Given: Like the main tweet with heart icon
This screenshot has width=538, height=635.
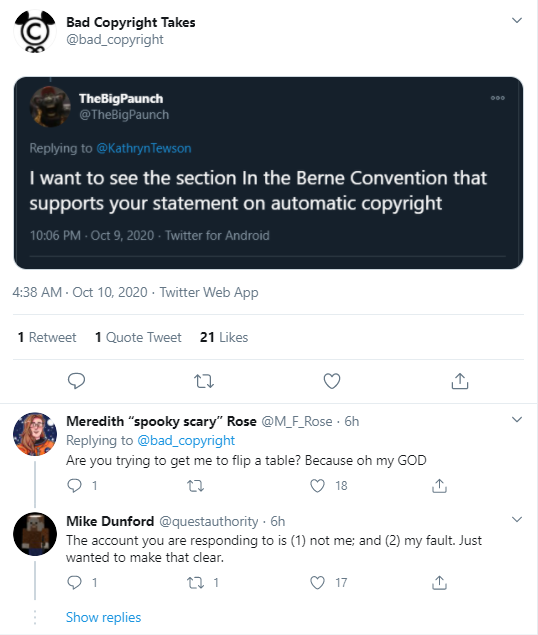Looking at the screenshot, I should point(332,381).
